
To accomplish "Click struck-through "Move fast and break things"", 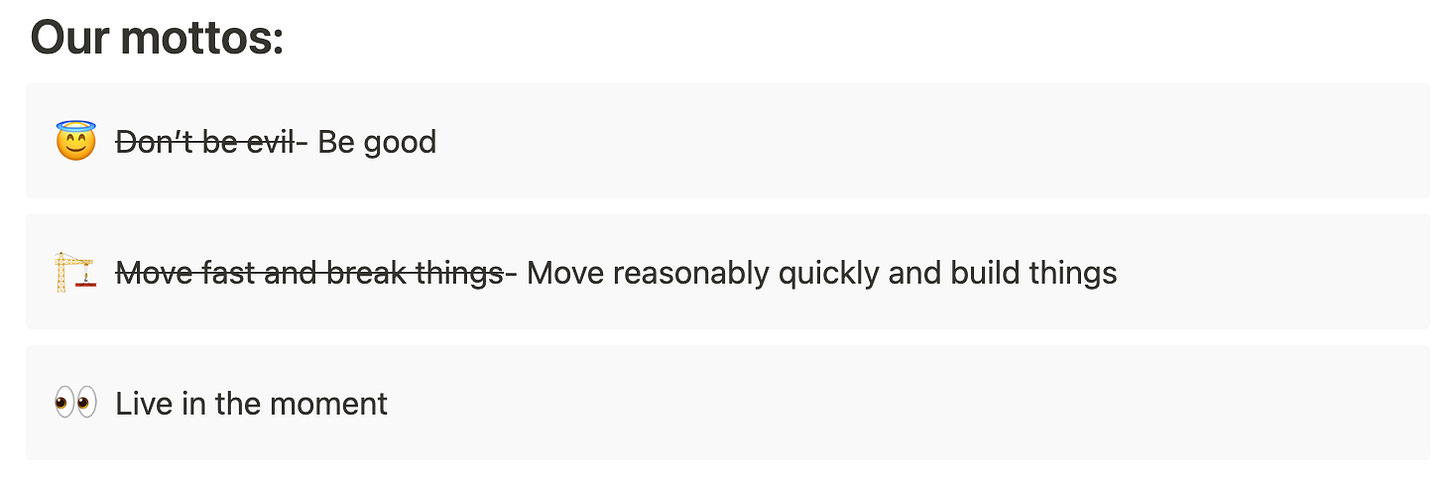I will pos(309,272).
